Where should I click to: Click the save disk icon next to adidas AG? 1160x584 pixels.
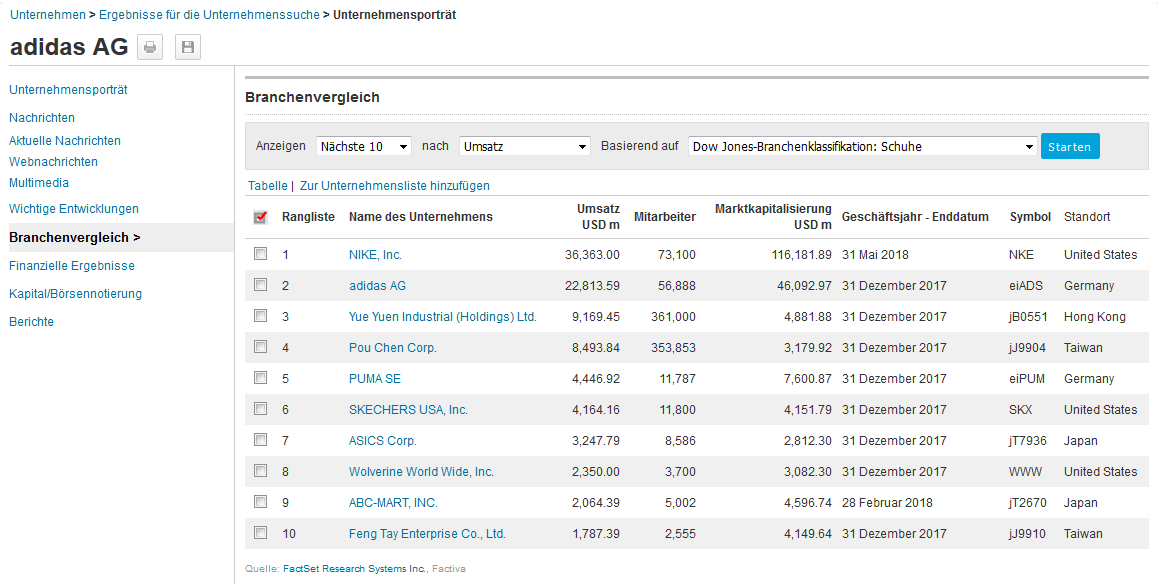coord(188,47)
